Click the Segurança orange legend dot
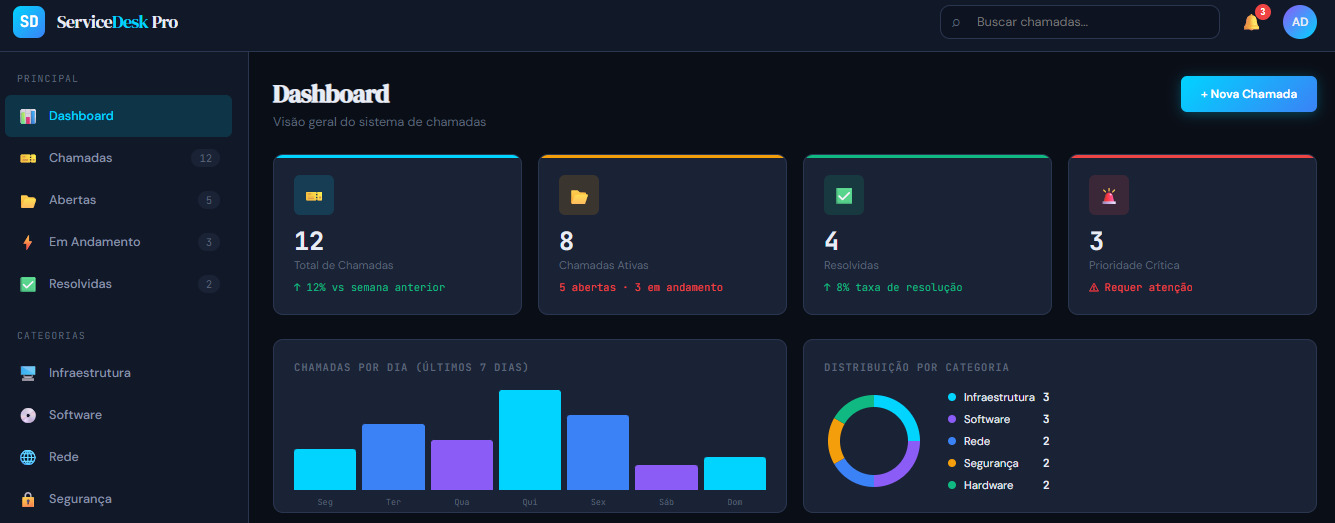The width and height of the screenshot is (1335, 523). tap(952, 463)
